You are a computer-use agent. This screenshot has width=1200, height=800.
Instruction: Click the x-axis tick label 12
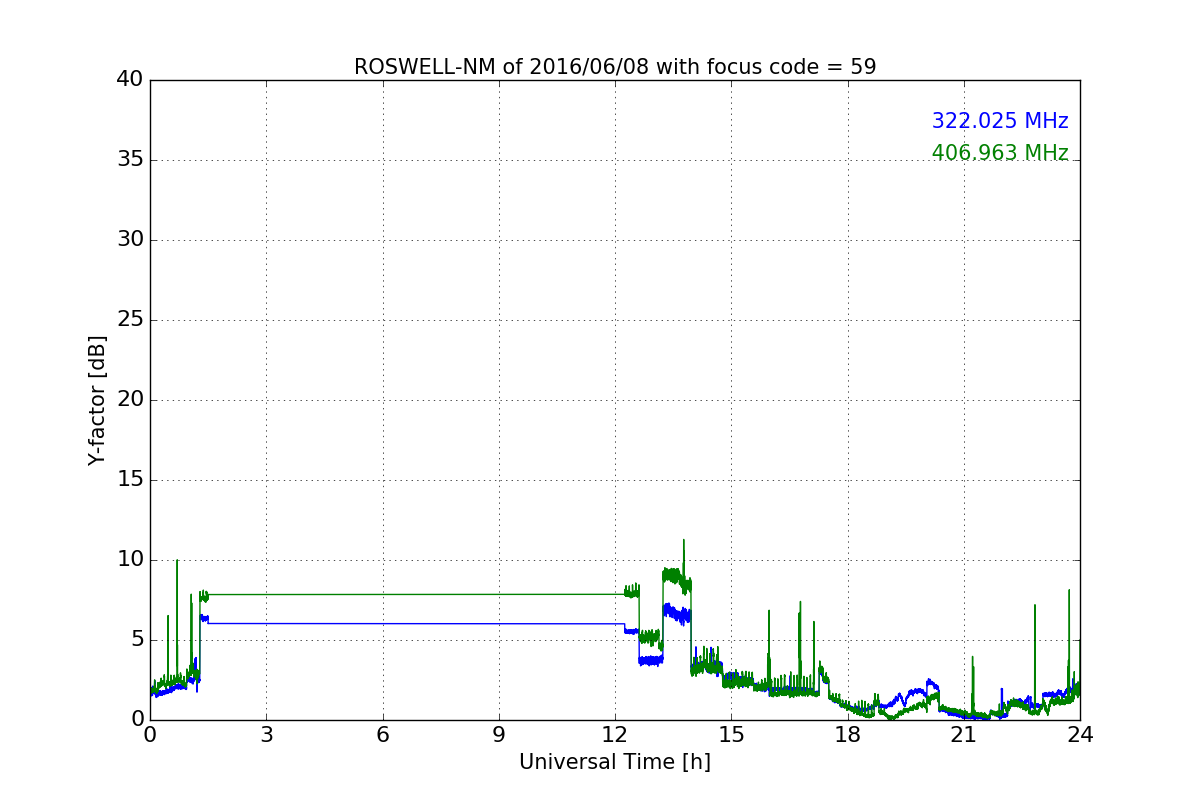click(x=615, y=735)
